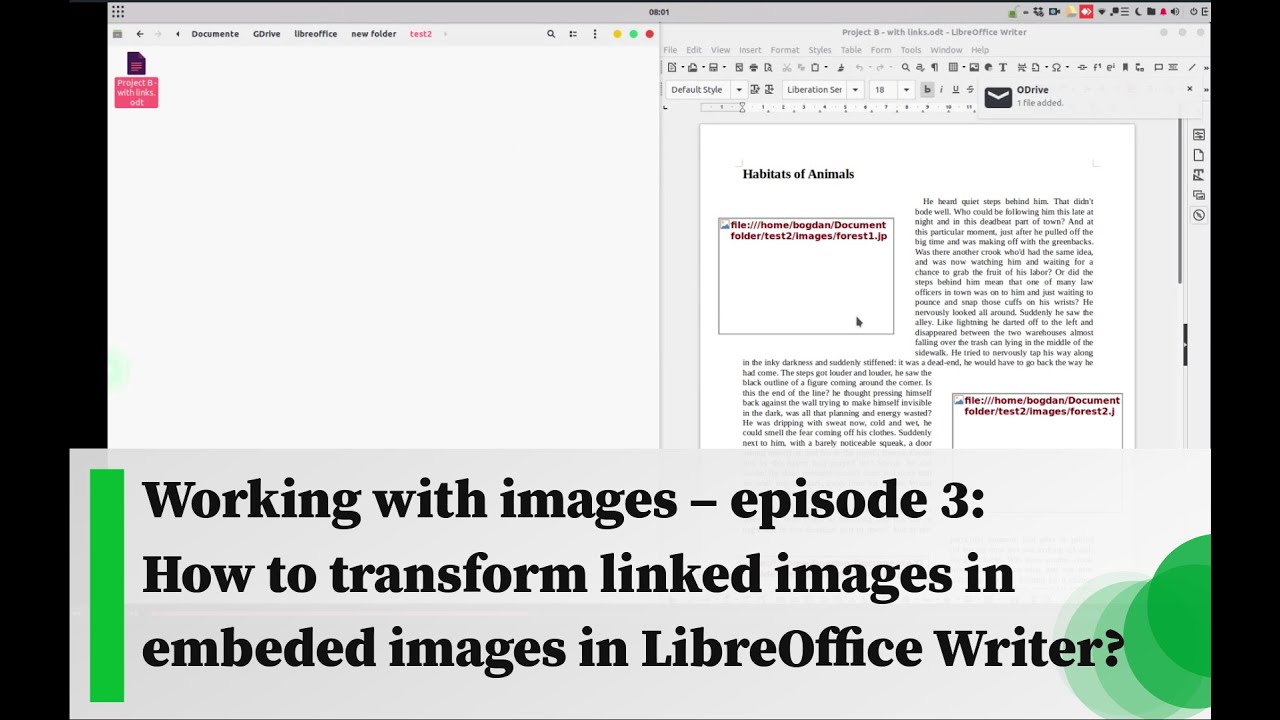The image size is (1280, 720).
Task: Click the New Style from Selection icon
Action: click(769, 89)
